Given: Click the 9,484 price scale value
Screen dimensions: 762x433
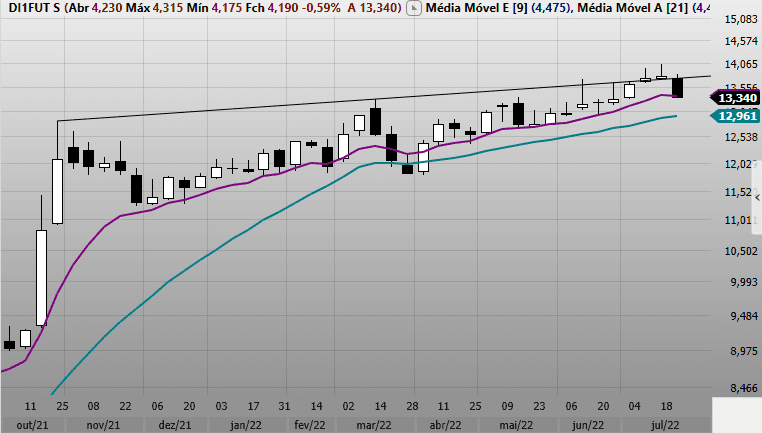Looking at the screenshot, I should point(744,316).
